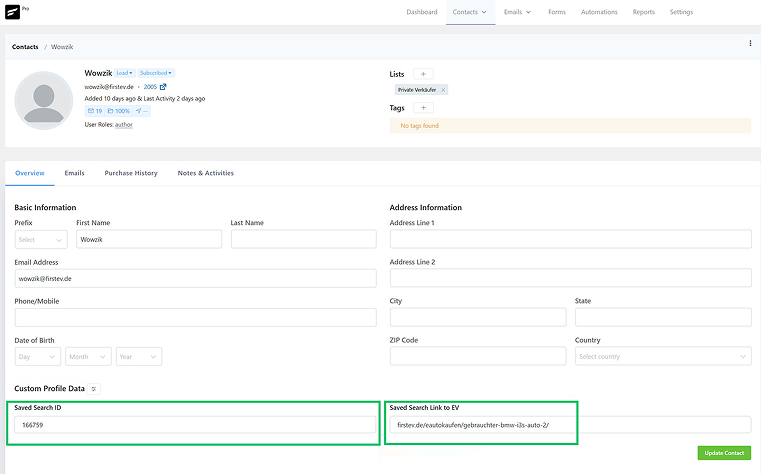Click the emails count 19 stat badge

(x=95, y=111)
